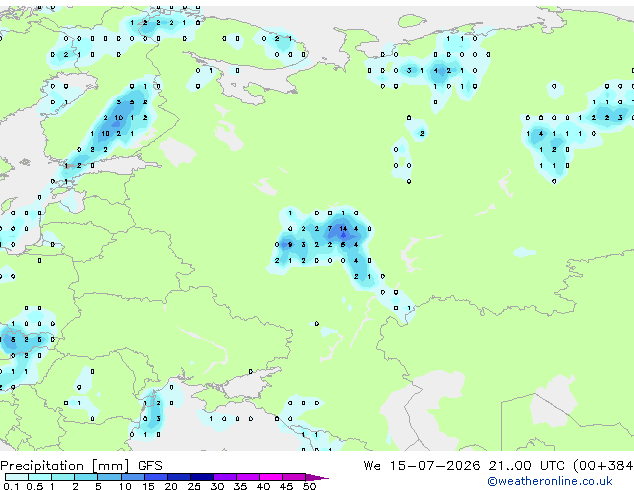The height and width of the screenshot is (490, 634).
Task: Click the arrow-shaped swatch above 50 mm
Action: click(317, 477)
